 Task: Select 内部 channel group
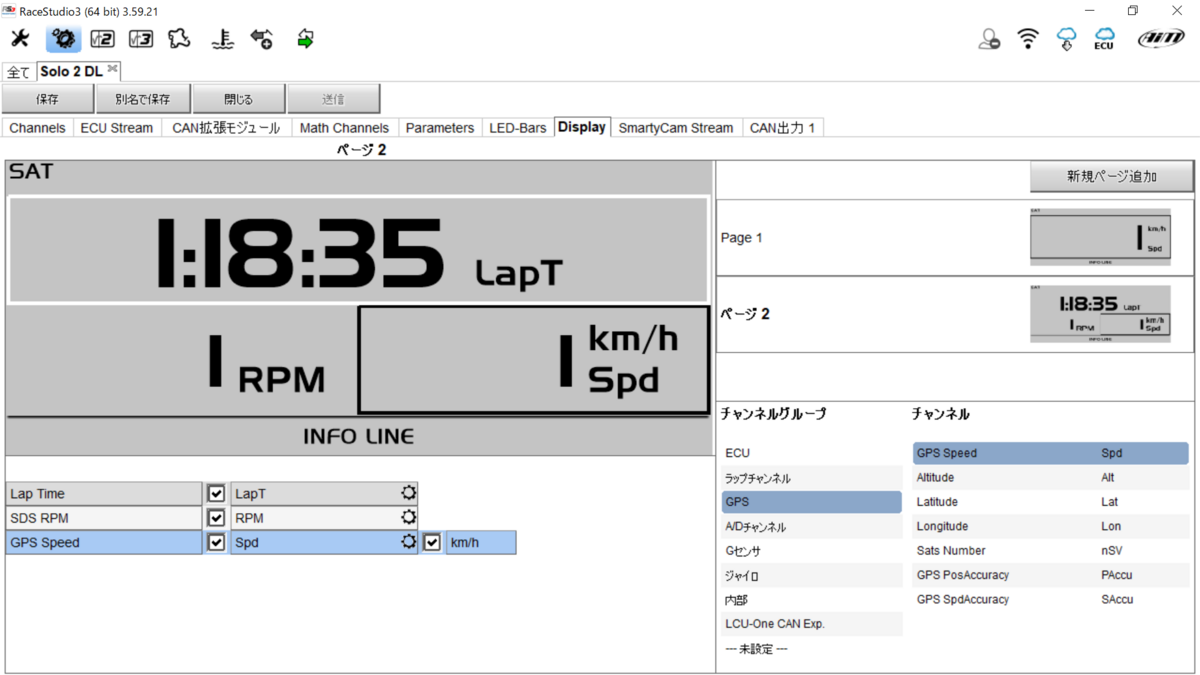(x=811, y=599)
